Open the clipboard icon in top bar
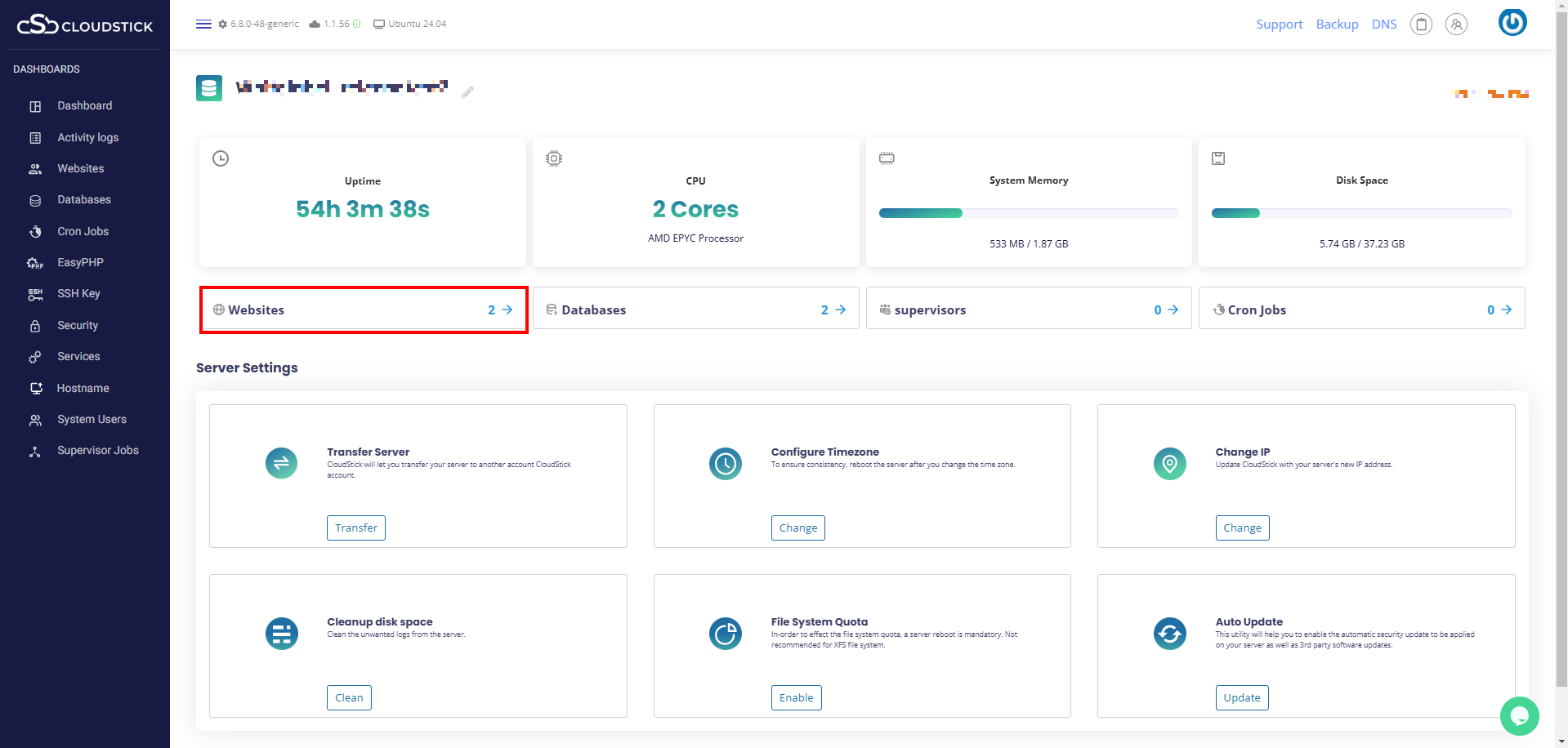The width and height of the screenshot is (1568, 748). (1421, 24)
